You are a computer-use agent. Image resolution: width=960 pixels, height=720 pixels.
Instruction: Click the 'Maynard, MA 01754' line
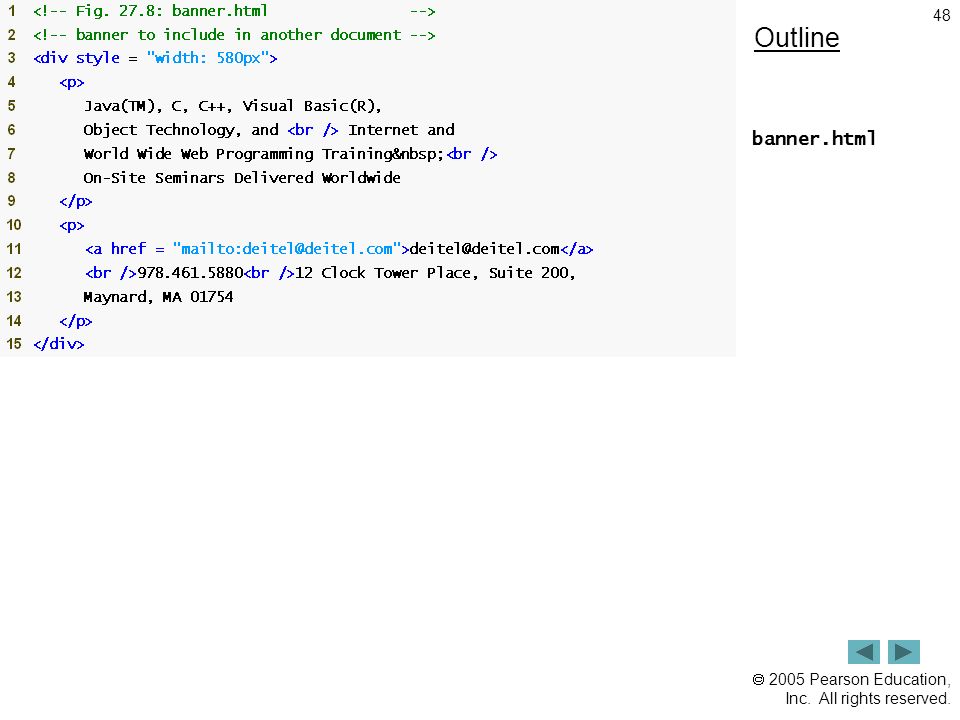(x=158, y=298)
